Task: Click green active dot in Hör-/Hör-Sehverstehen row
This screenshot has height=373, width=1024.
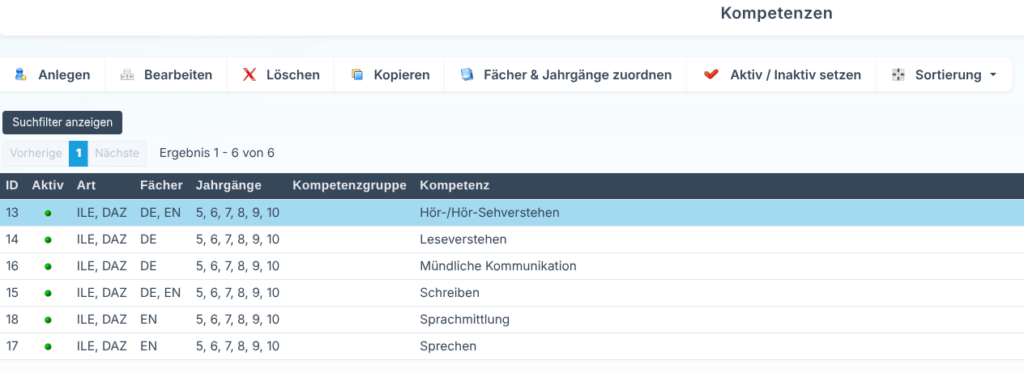Action: (x=48, y=213)
